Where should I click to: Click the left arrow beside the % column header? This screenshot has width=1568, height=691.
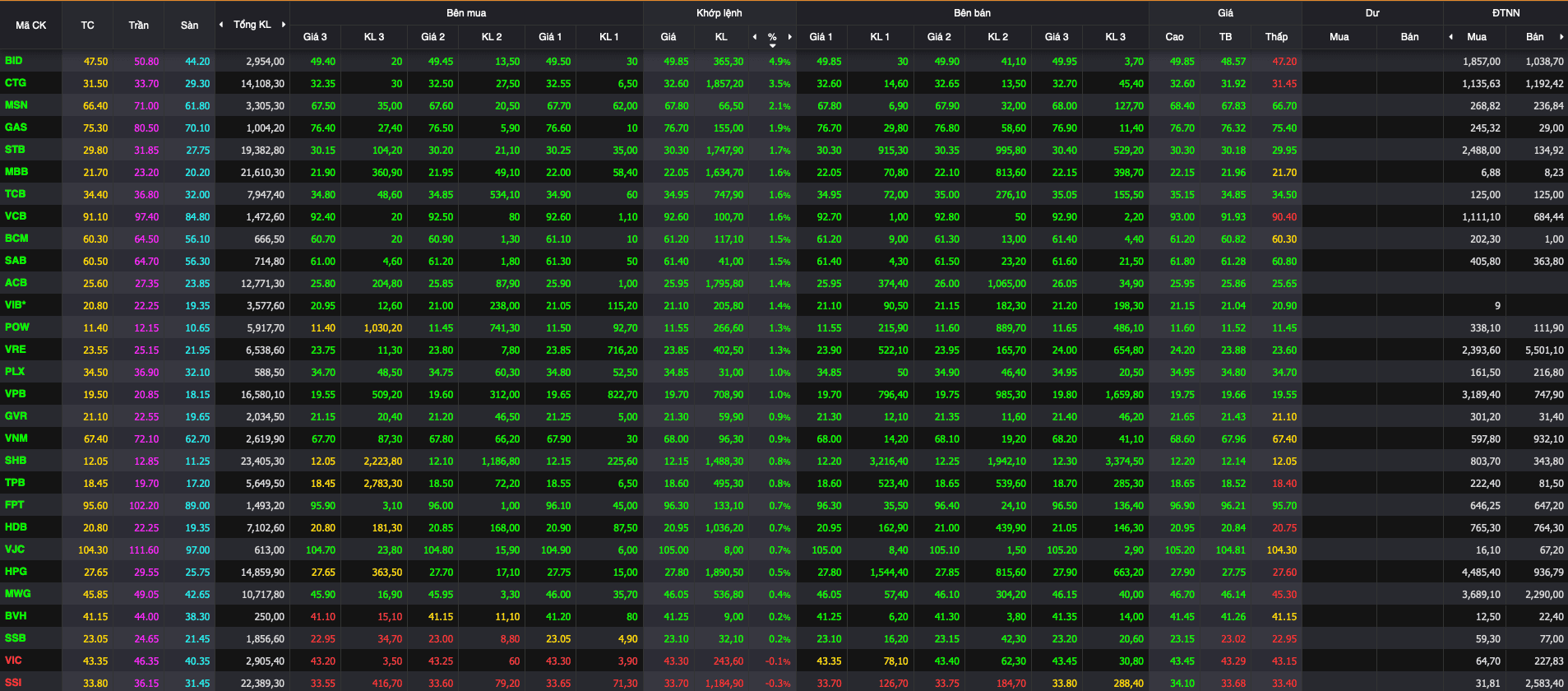[x=755, y=37]
